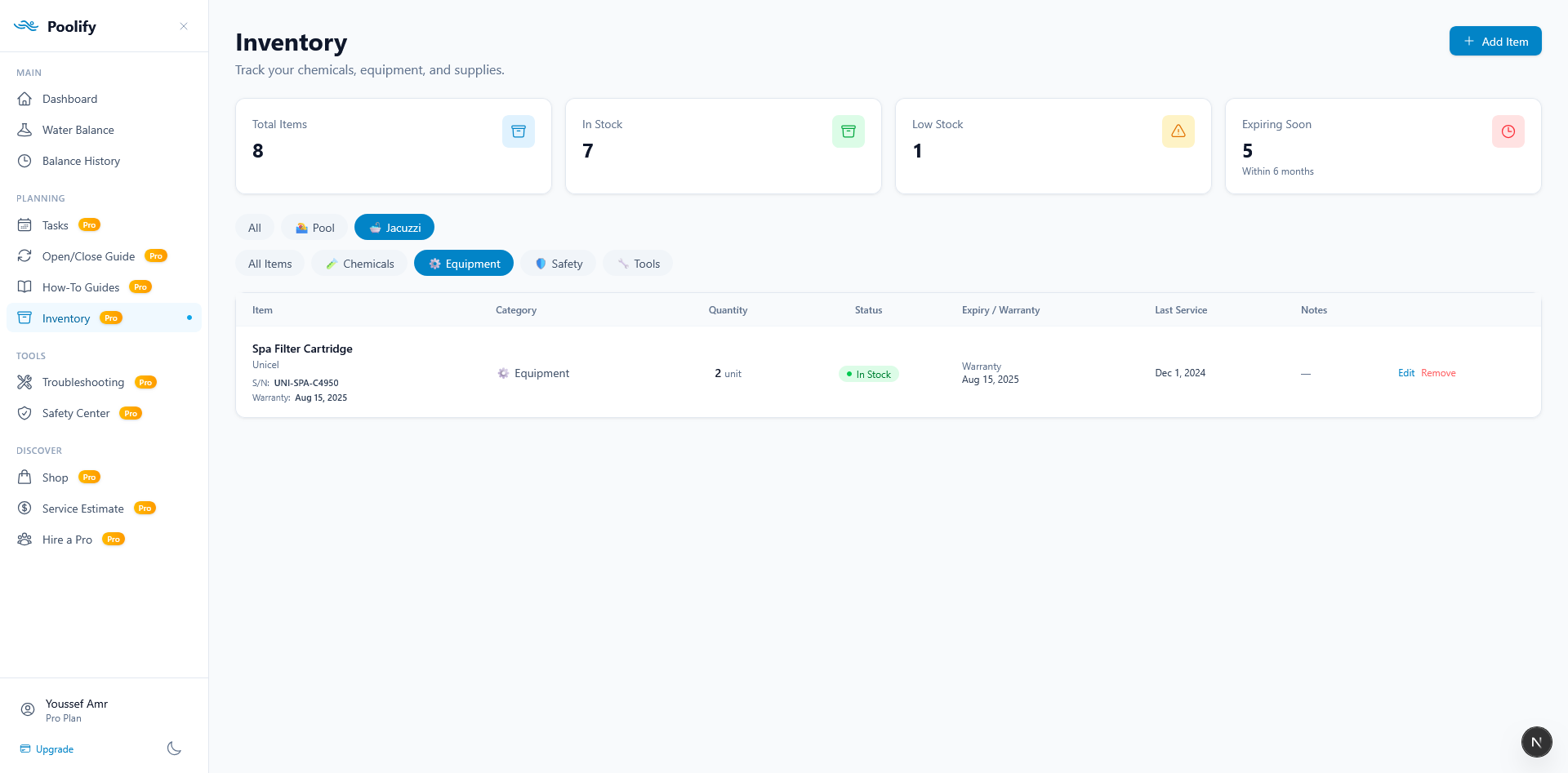Click the Water Balance flask icon
1568x773 pixels.
24,130
